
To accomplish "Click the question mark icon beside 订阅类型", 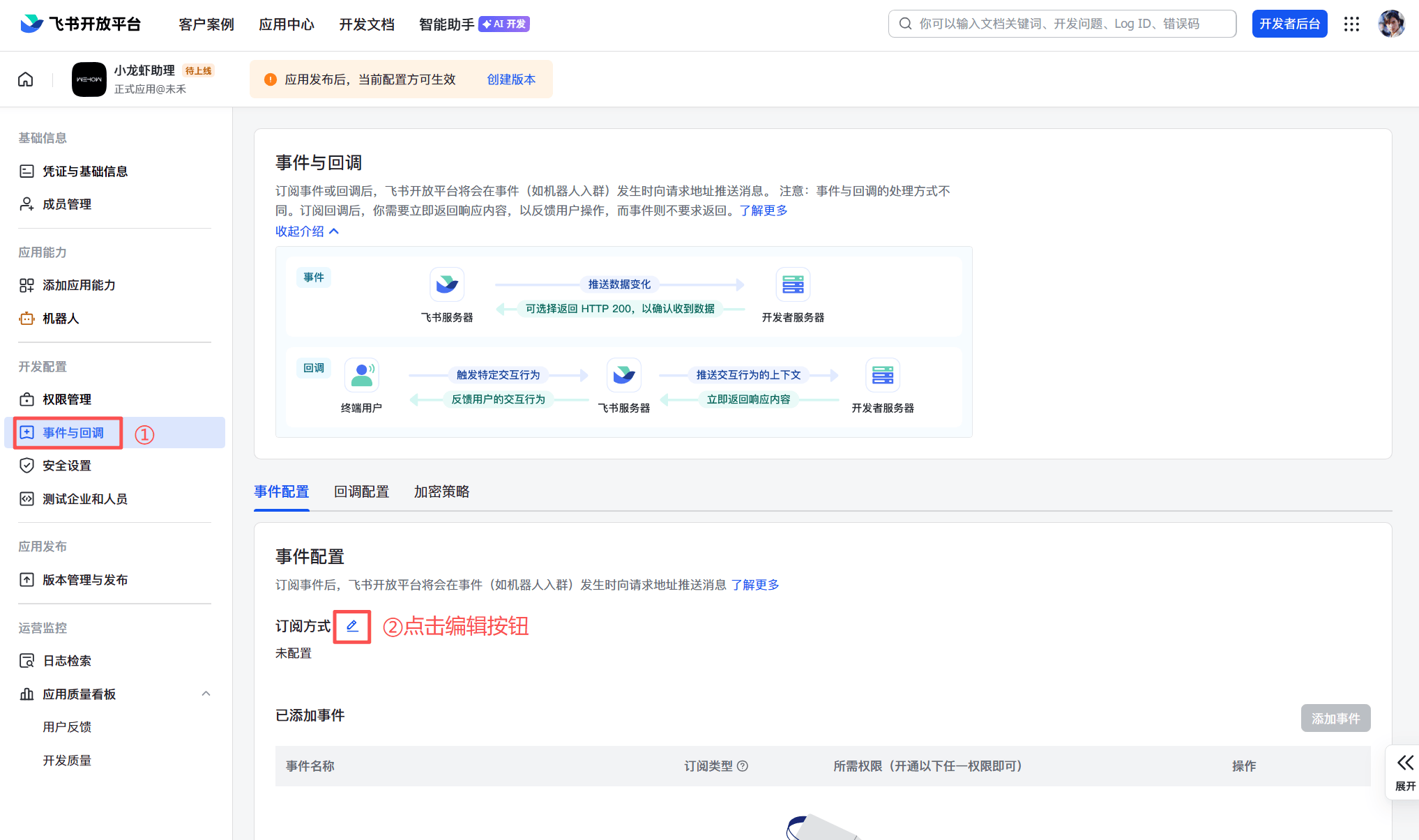I will point(743,765).
